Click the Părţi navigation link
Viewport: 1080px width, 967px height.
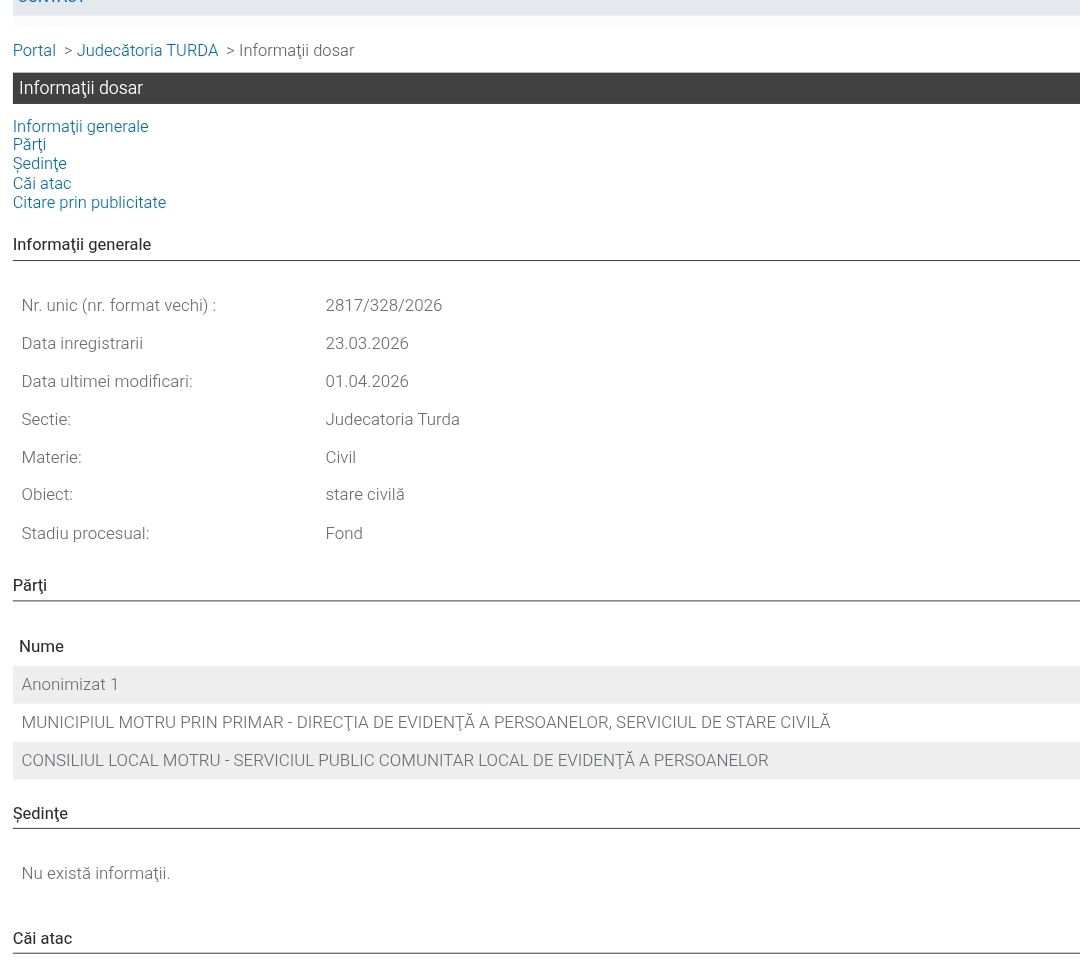click(x=29, y=144)
